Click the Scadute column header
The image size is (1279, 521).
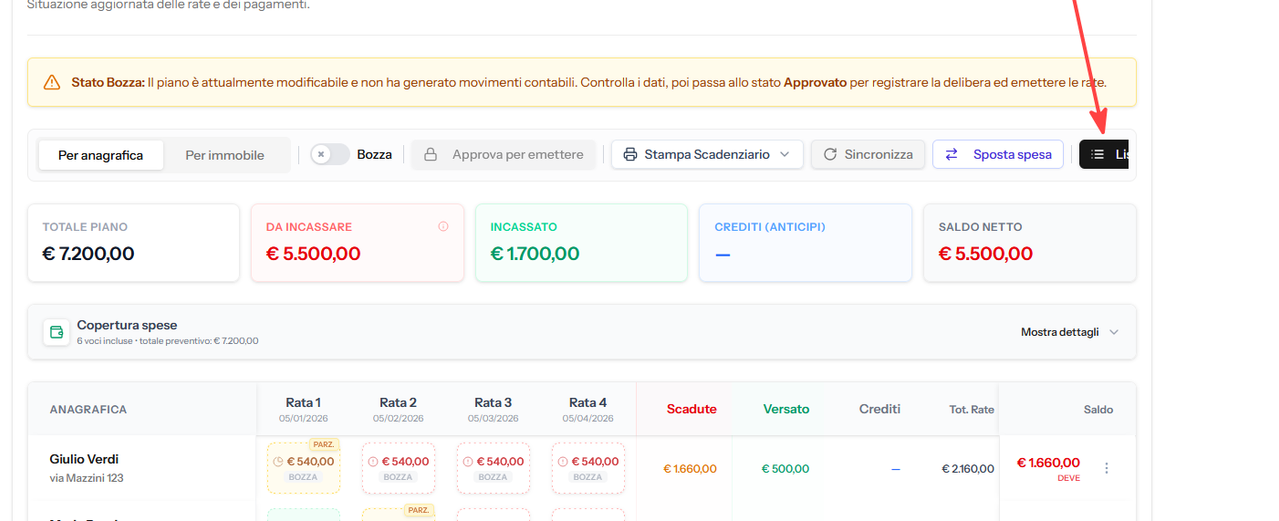pyautogui.click(x=692, y=409)
